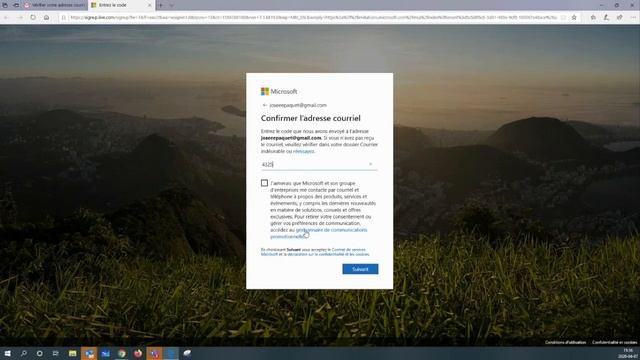Close the 'Entrez le code' tab
This screenshot has height=360, width=640.
pos(149,5)
